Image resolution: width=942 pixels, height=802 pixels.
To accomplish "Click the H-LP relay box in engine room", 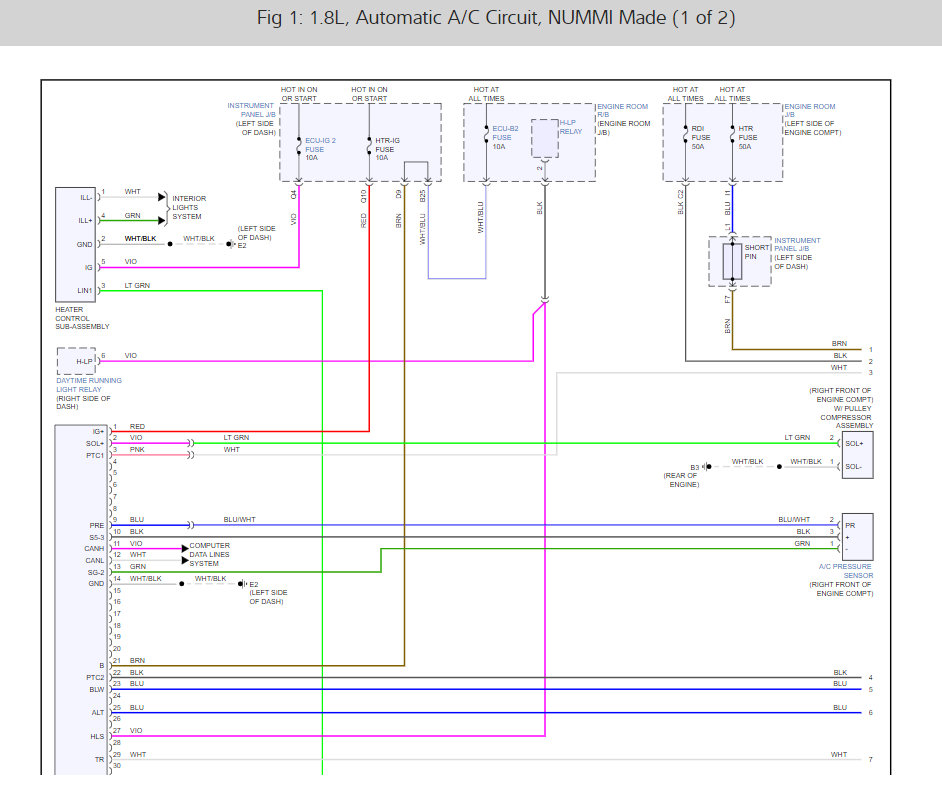I will 544,140.
